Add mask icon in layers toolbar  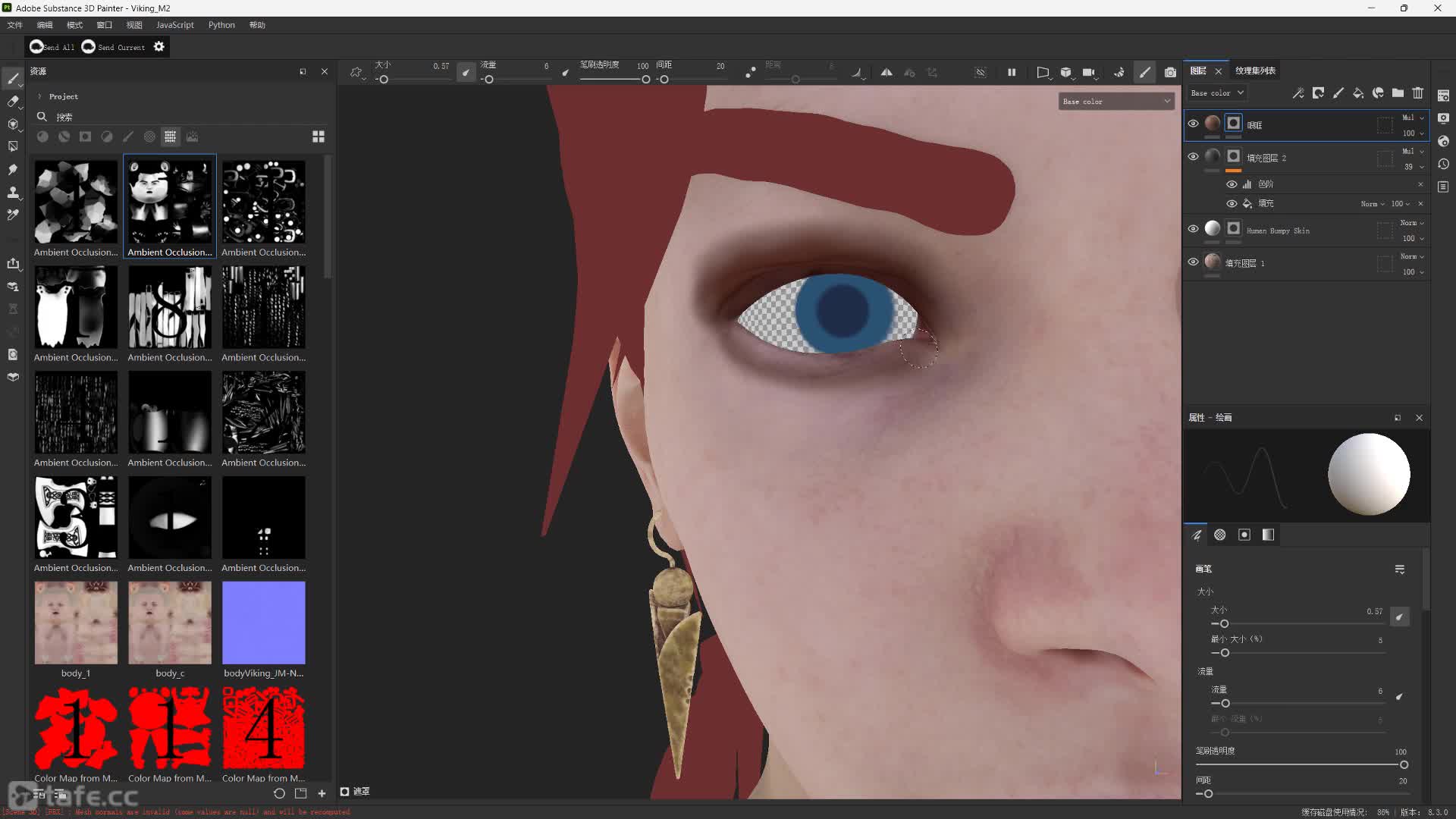tap(1319, 93)
